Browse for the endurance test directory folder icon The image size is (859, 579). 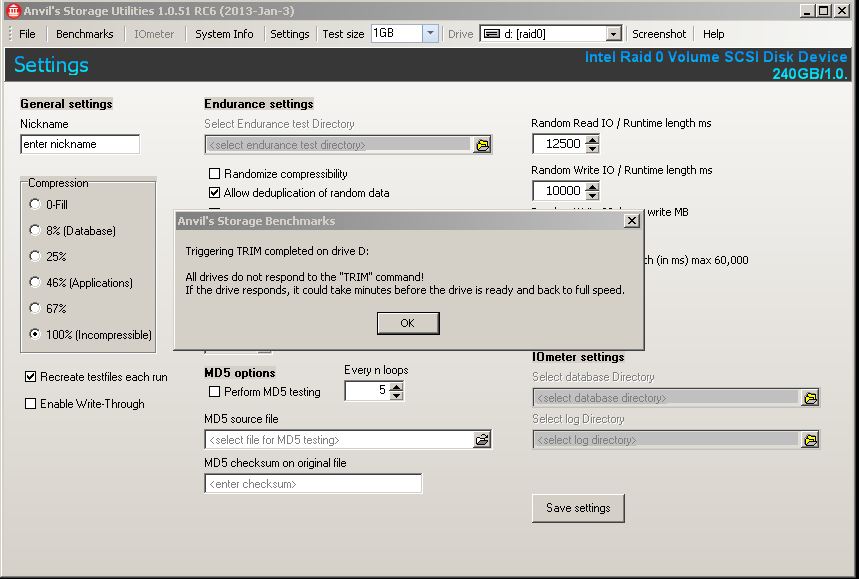coord(483,145)
